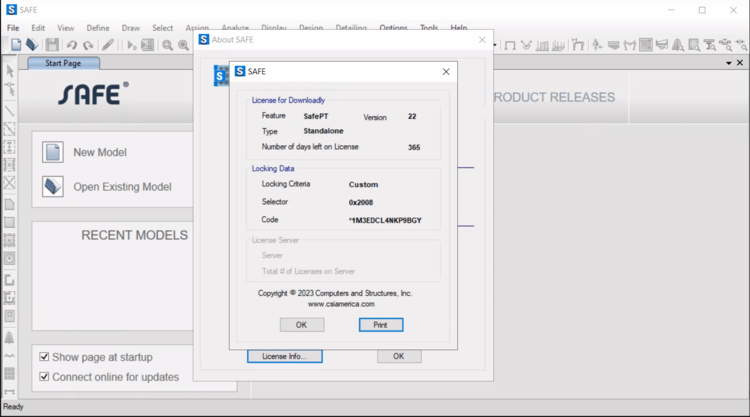Click the Run Analysis play icon
This screenshot has width=750, height=417.
pos(131,45)
